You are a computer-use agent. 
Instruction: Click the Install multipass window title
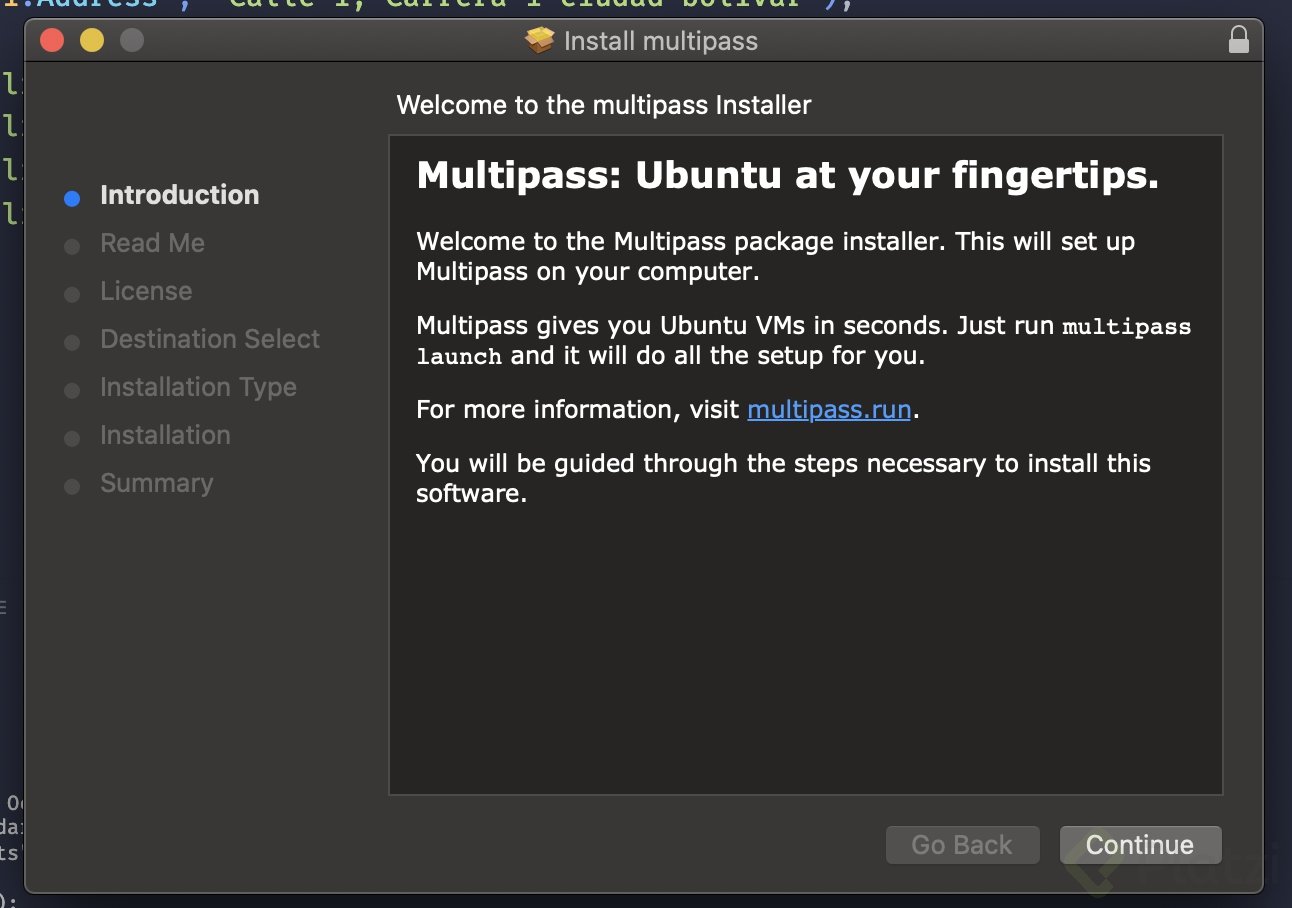point(661,41)
